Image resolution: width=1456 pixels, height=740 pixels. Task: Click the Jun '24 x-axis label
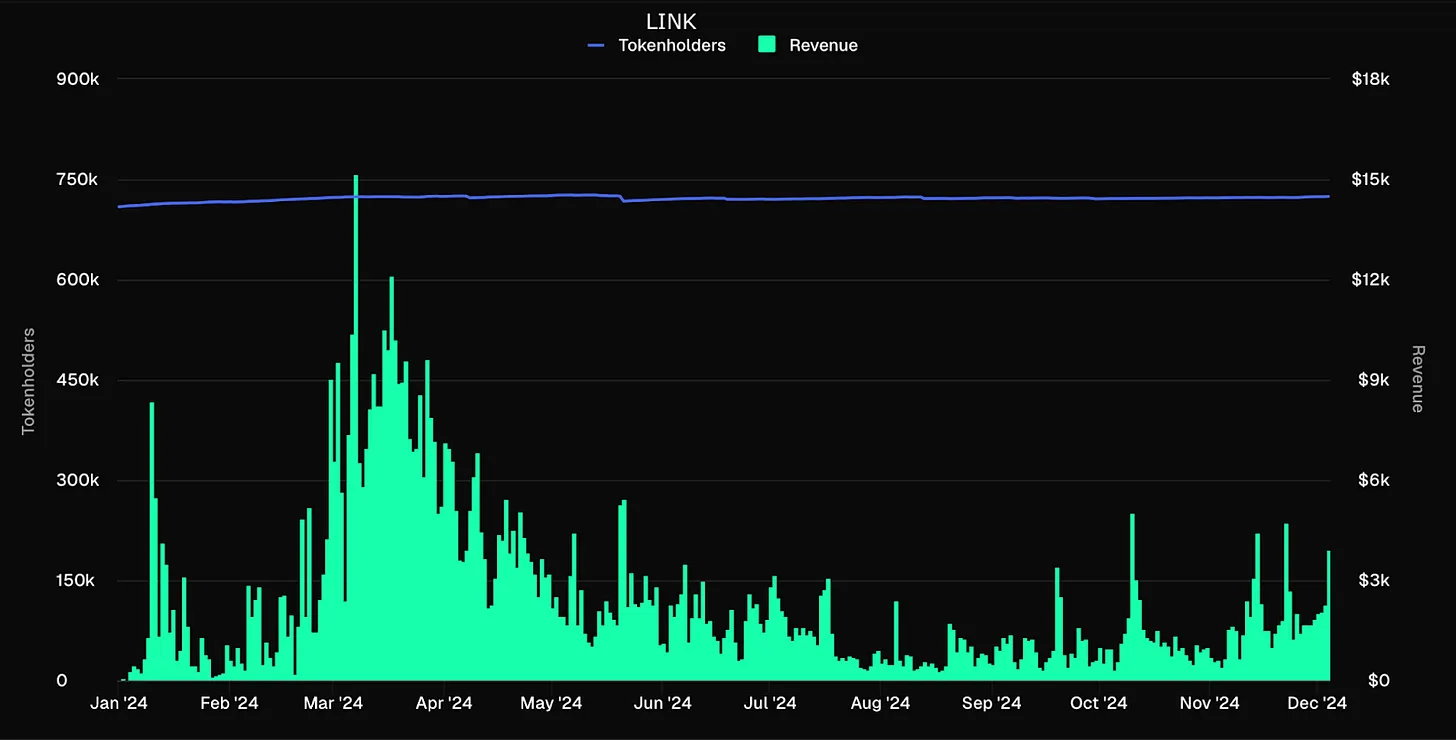point(661,704)
